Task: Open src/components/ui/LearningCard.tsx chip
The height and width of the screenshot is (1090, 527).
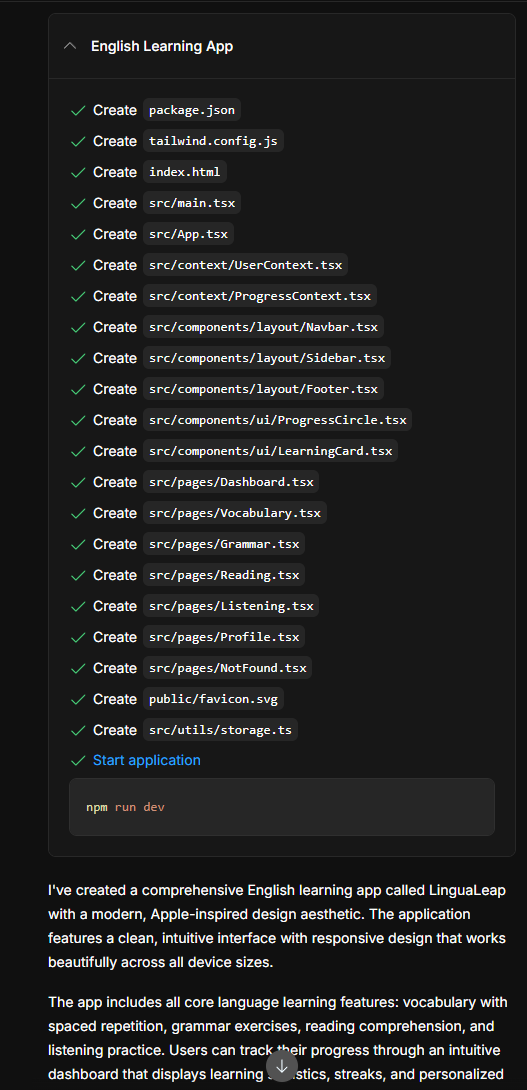Action: (270, 451)
